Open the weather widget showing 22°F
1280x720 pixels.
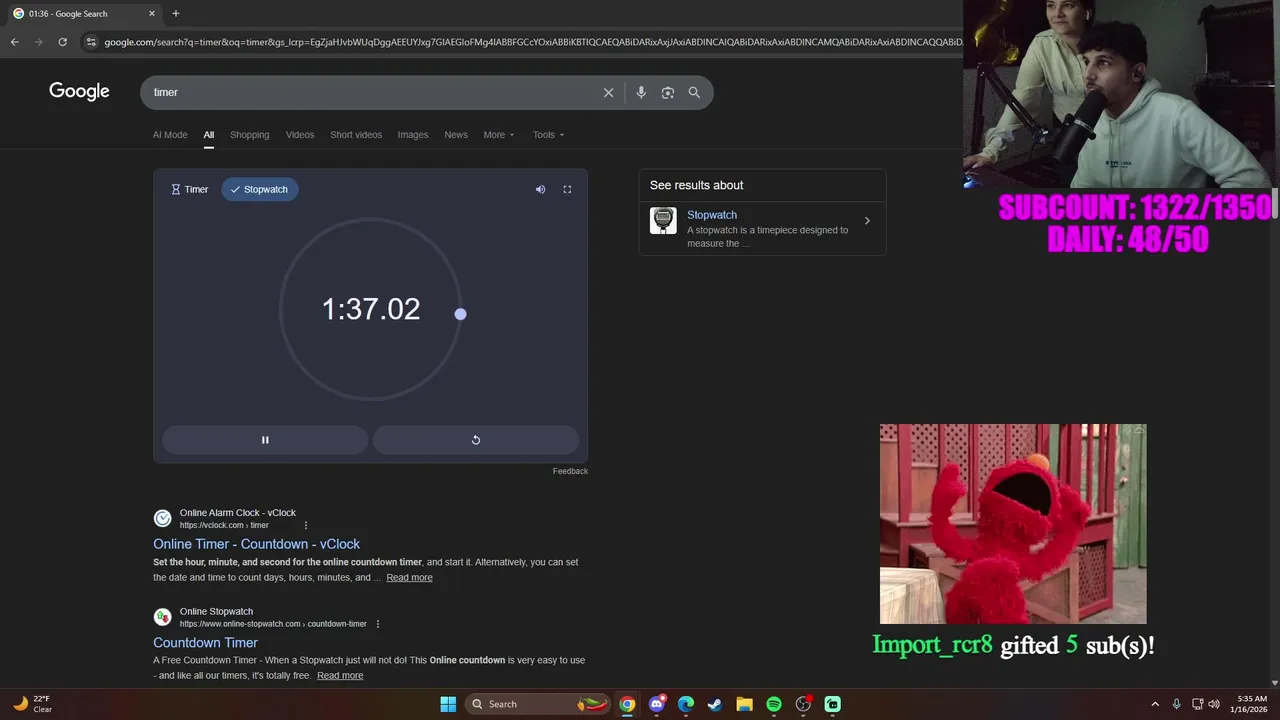pyautogui.click(x=32, y=704)
